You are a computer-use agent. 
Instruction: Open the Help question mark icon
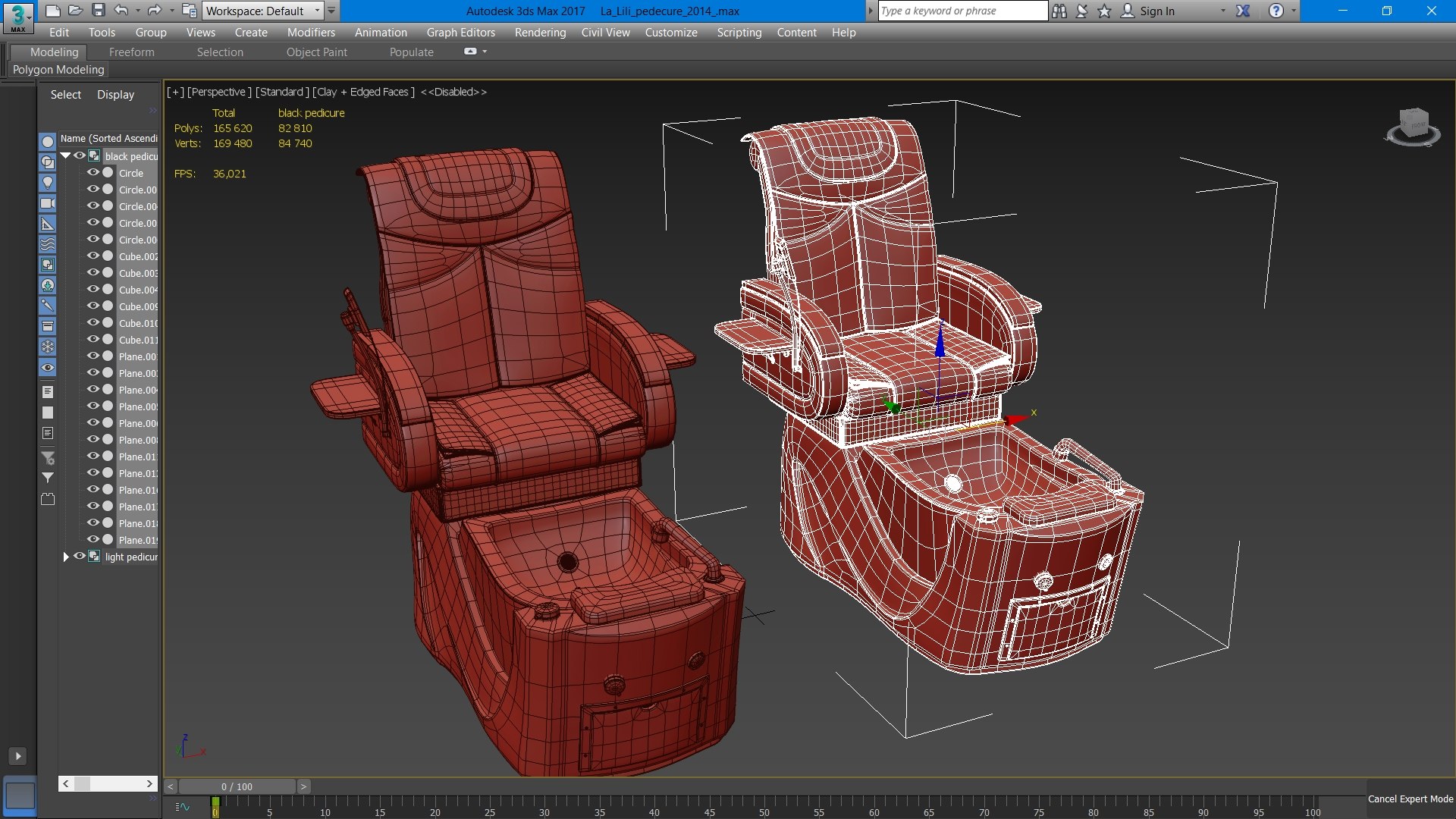click(x=1276, y=11)
